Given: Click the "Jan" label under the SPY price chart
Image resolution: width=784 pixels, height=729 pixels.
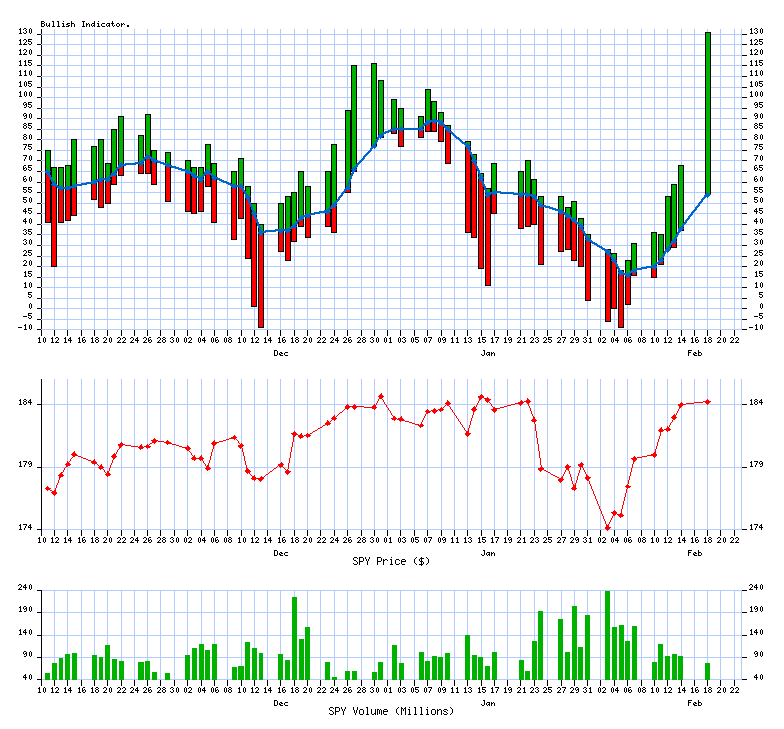Looking at the screenshot, I should pos(488,553).
